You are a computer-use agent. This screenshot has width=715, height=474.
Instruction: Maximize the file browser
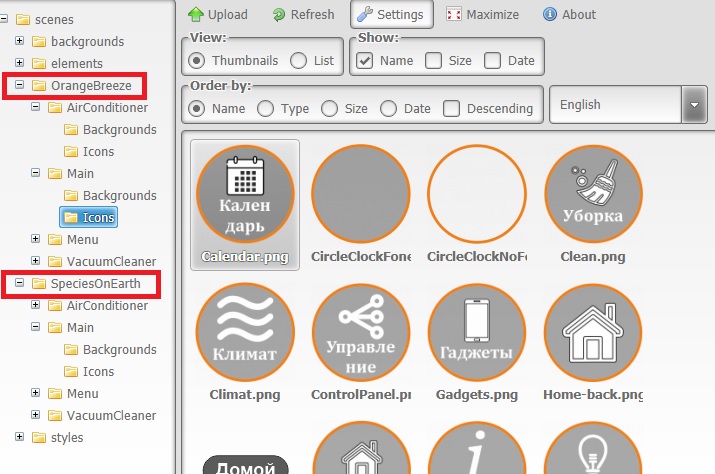pos(483,15)
